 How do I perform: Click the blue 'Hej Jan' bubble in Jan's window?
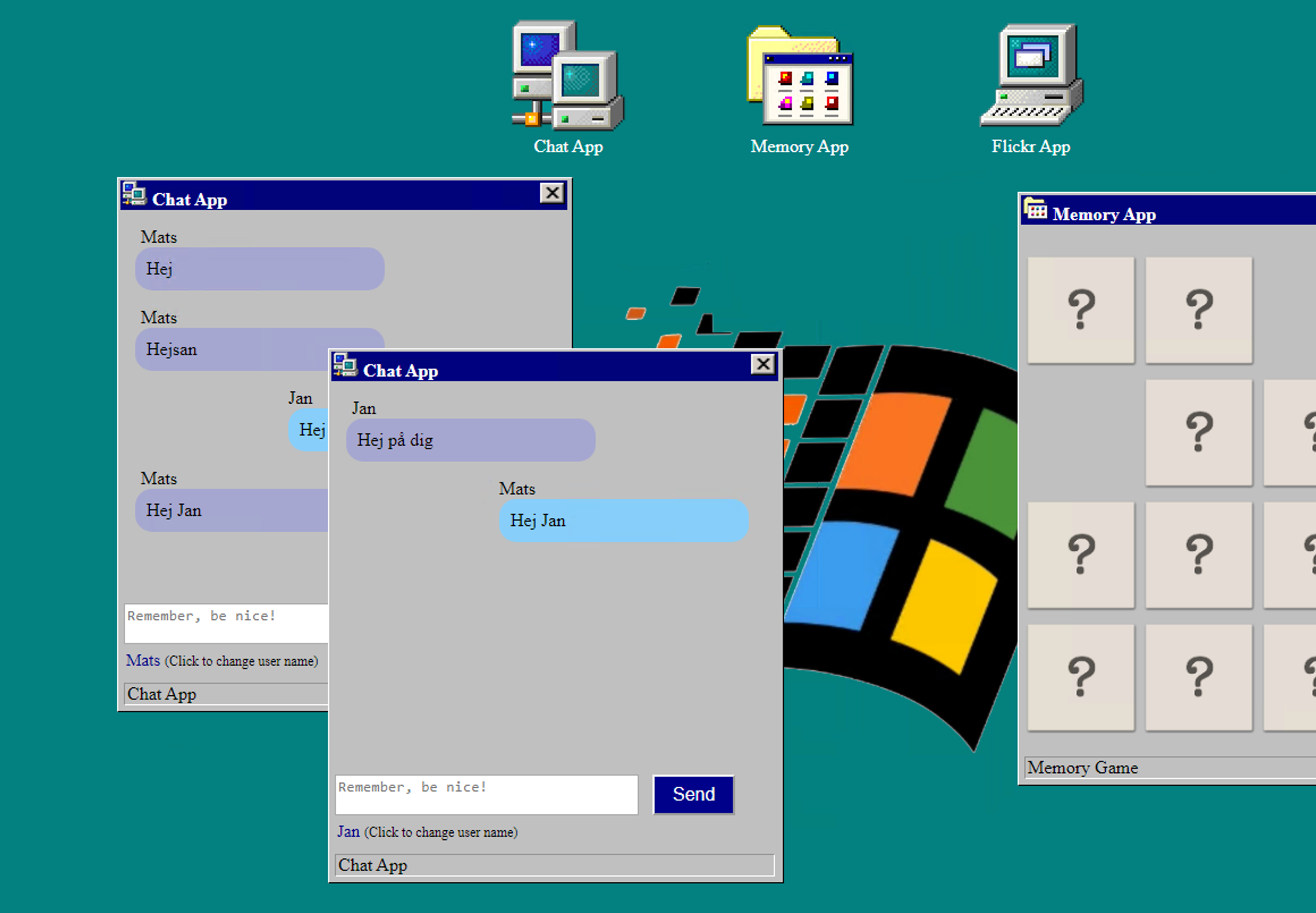(624, 521)
